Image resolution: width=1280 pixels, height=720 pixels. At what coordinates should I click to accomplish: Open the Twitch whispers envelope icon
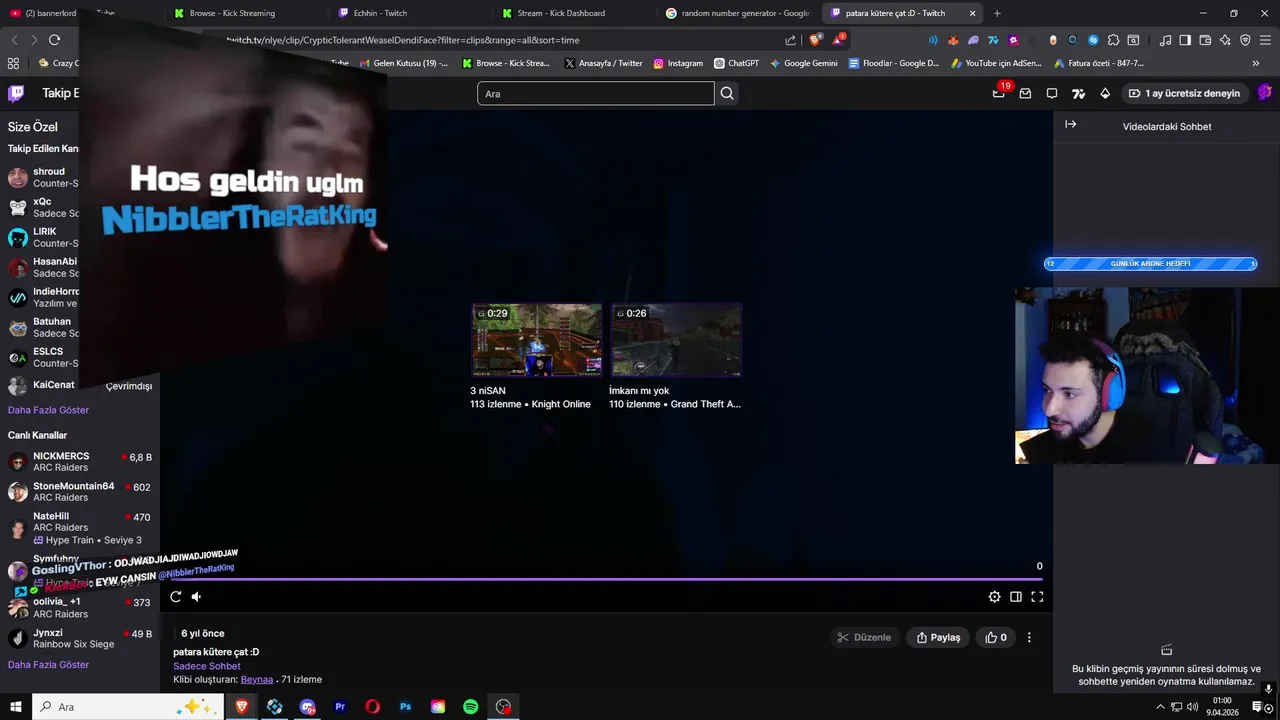[1025, 93]
